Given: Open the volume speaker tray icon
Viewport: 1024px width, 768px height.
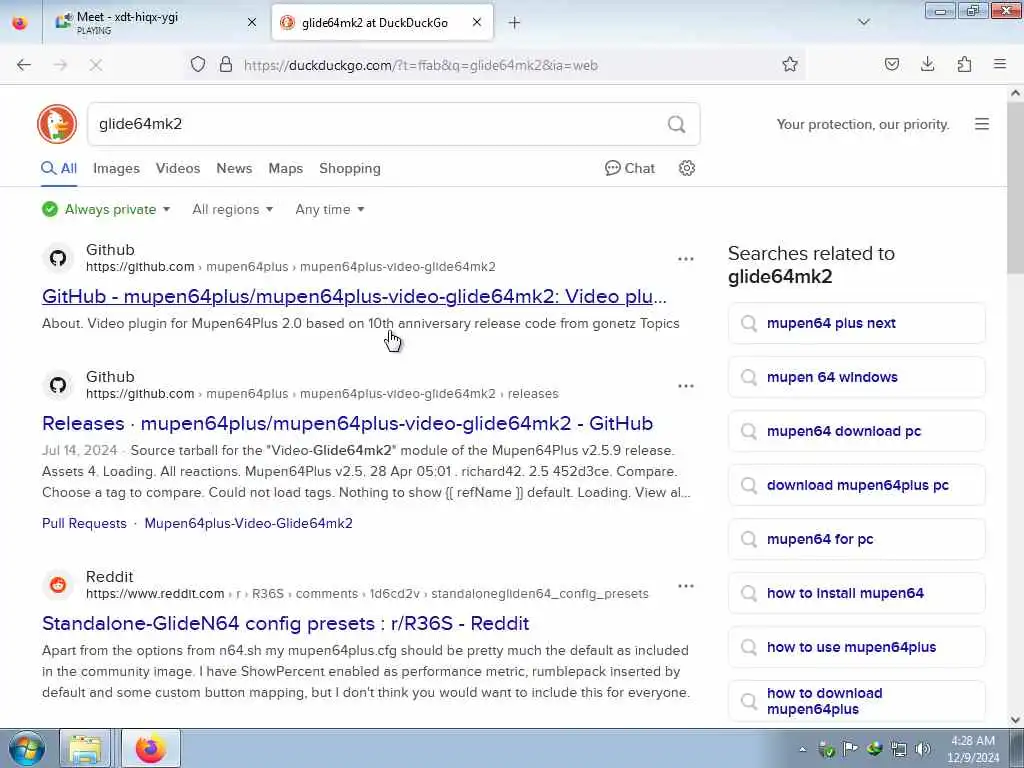Looking at the screenshot, I should coord(922,749).
